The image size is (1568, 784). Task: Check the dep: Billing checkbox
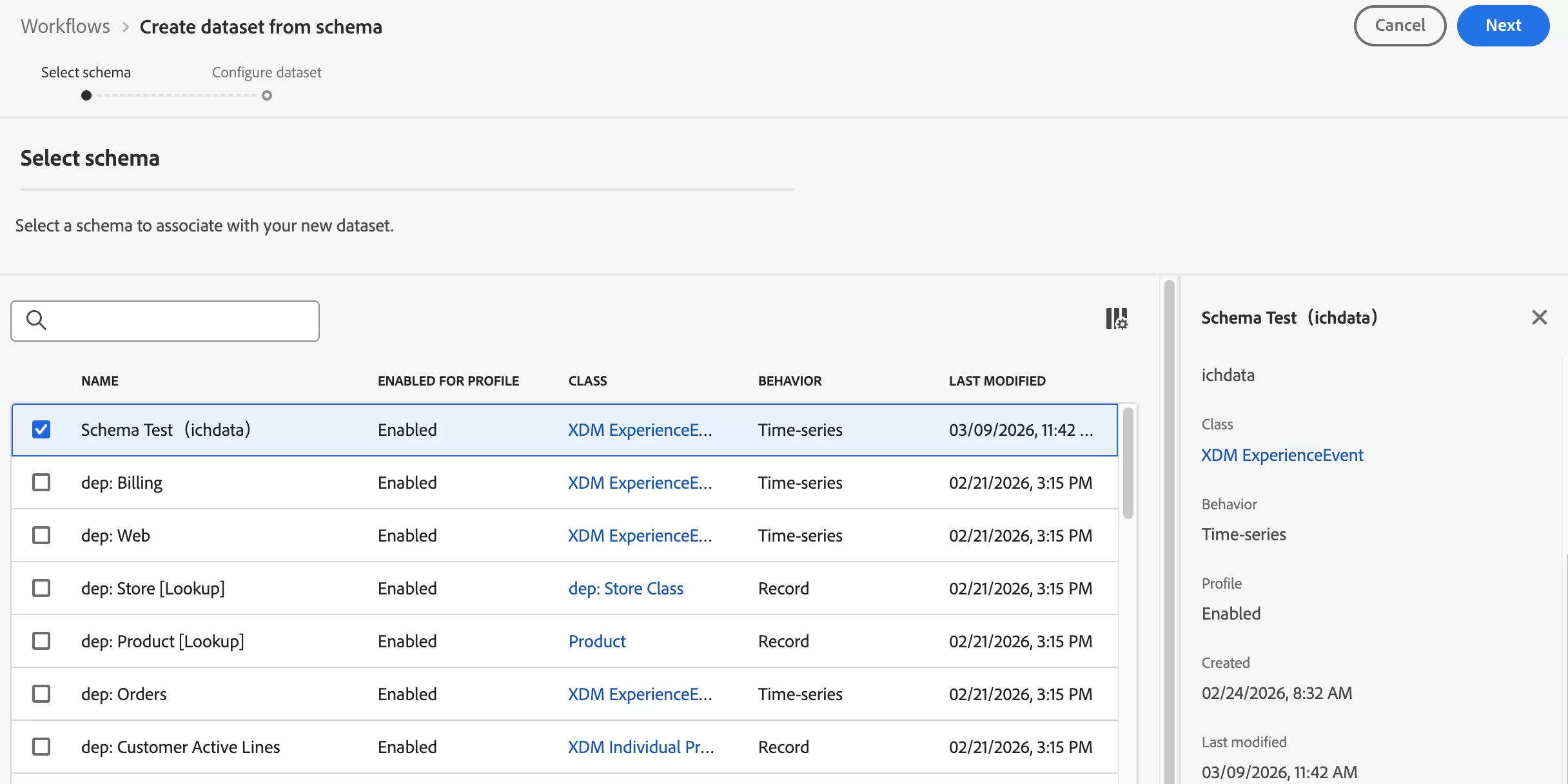click(41, 482)
